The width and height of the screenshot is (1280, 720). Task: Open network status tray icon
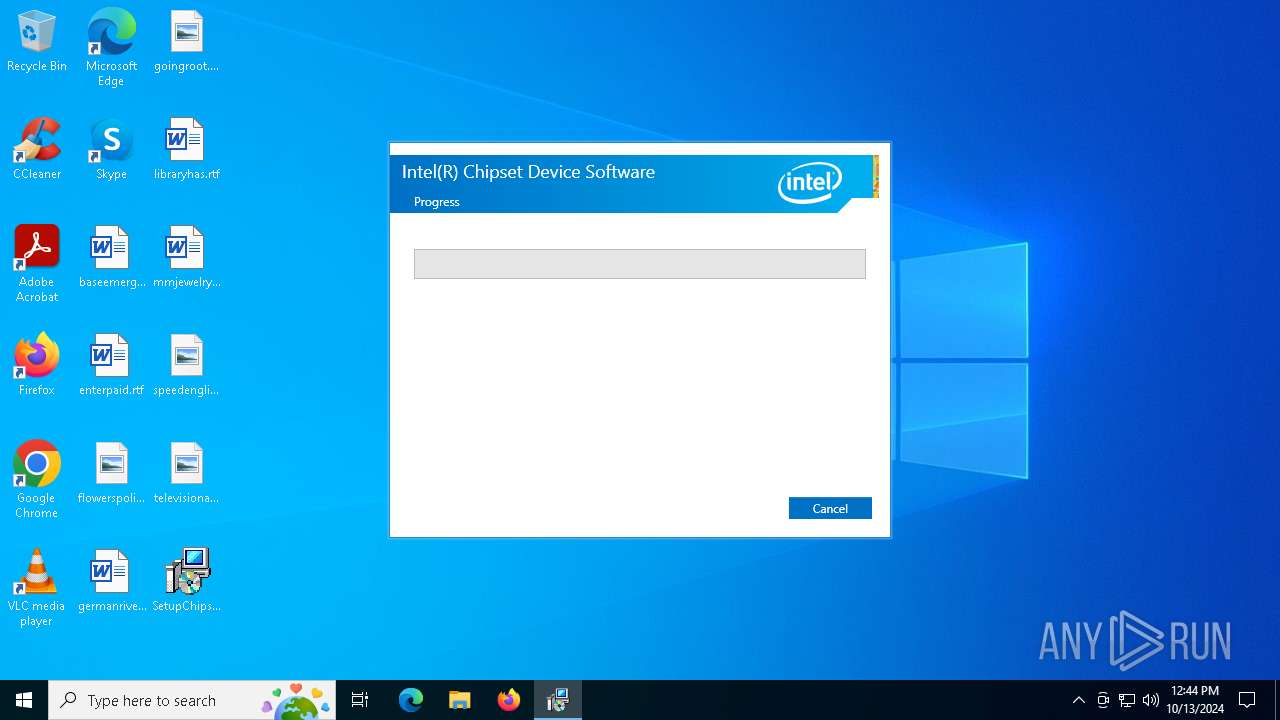coord(1127,700)
